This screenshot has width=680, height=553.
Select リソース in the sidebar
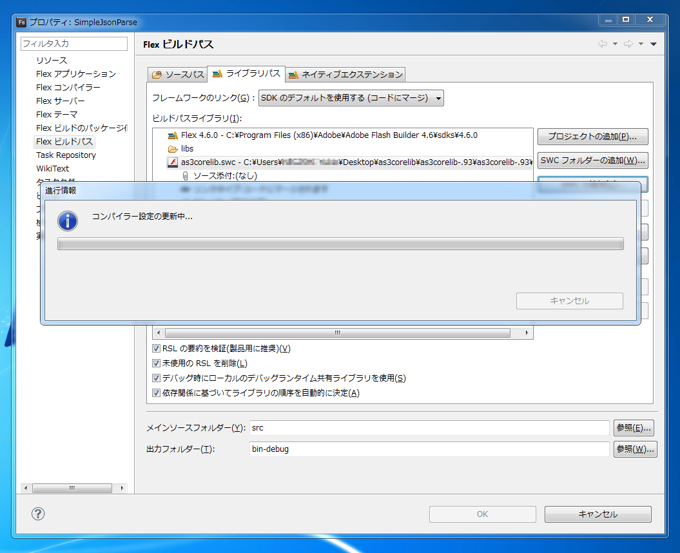click(x=52, y=60)
